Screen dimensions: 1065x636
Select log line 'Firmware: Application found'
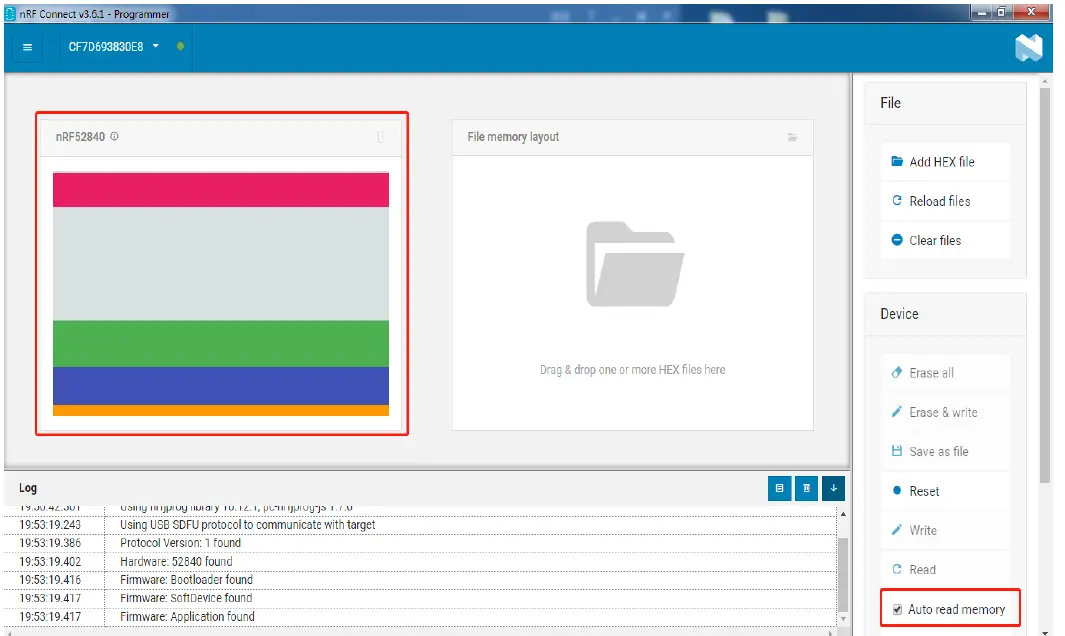[420, 617]
